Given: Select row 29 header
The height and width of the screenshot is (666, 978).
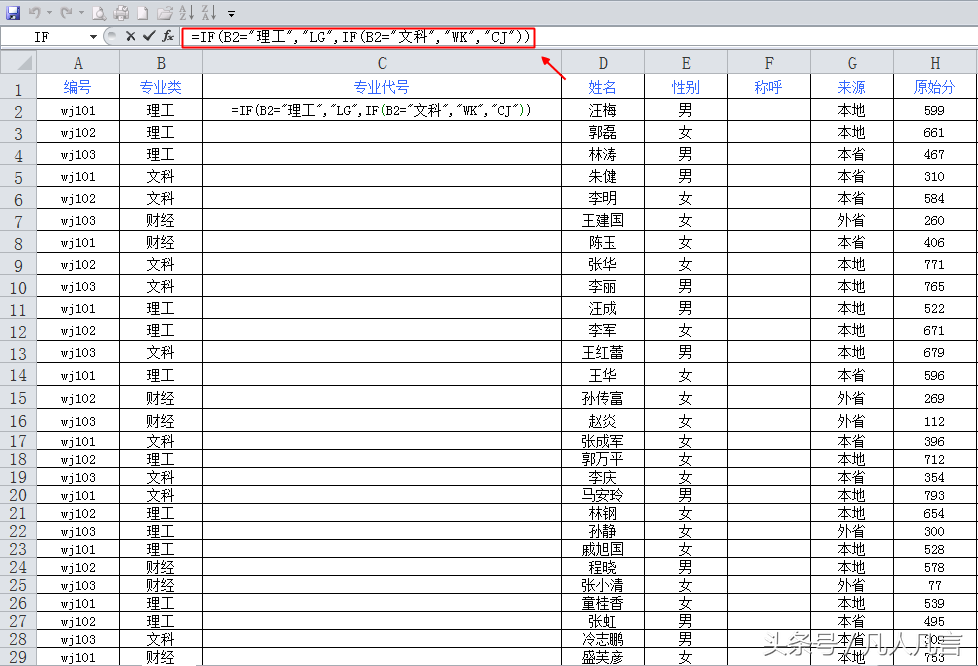Looking at the screenshot, I should tap(19, 657).
